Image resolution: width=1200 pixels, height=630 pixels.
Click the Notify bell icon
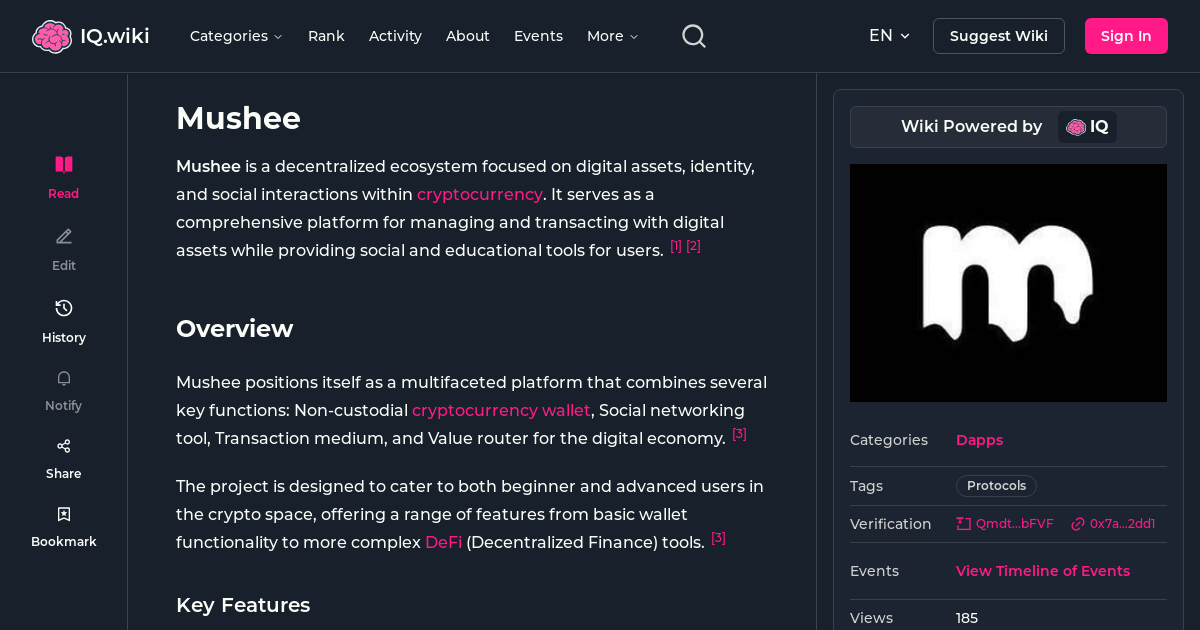point(63,378)
